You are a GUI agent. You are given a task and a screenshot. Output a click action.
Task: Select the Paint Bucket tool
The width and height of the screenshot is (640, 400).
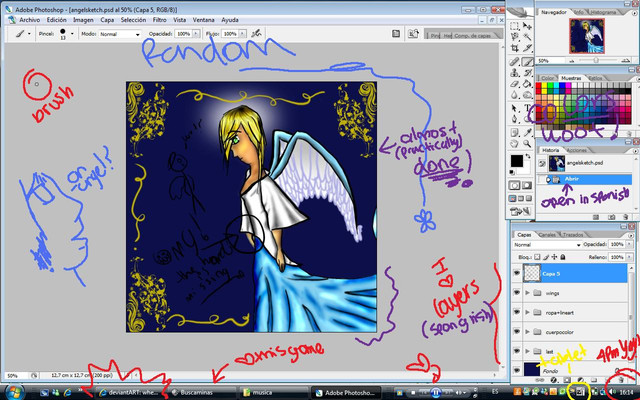[527, 84]
